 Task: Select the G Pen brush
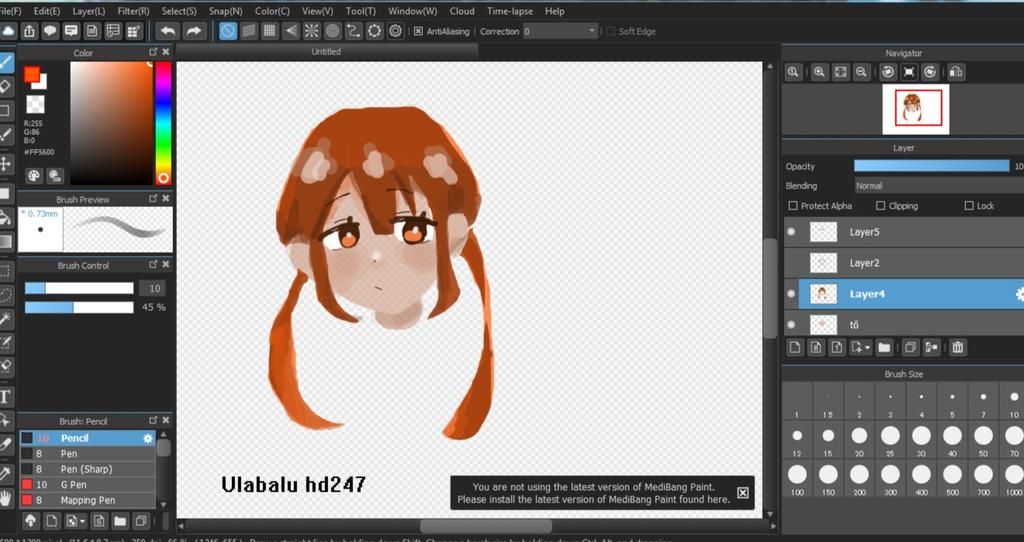tap(88, 485)
